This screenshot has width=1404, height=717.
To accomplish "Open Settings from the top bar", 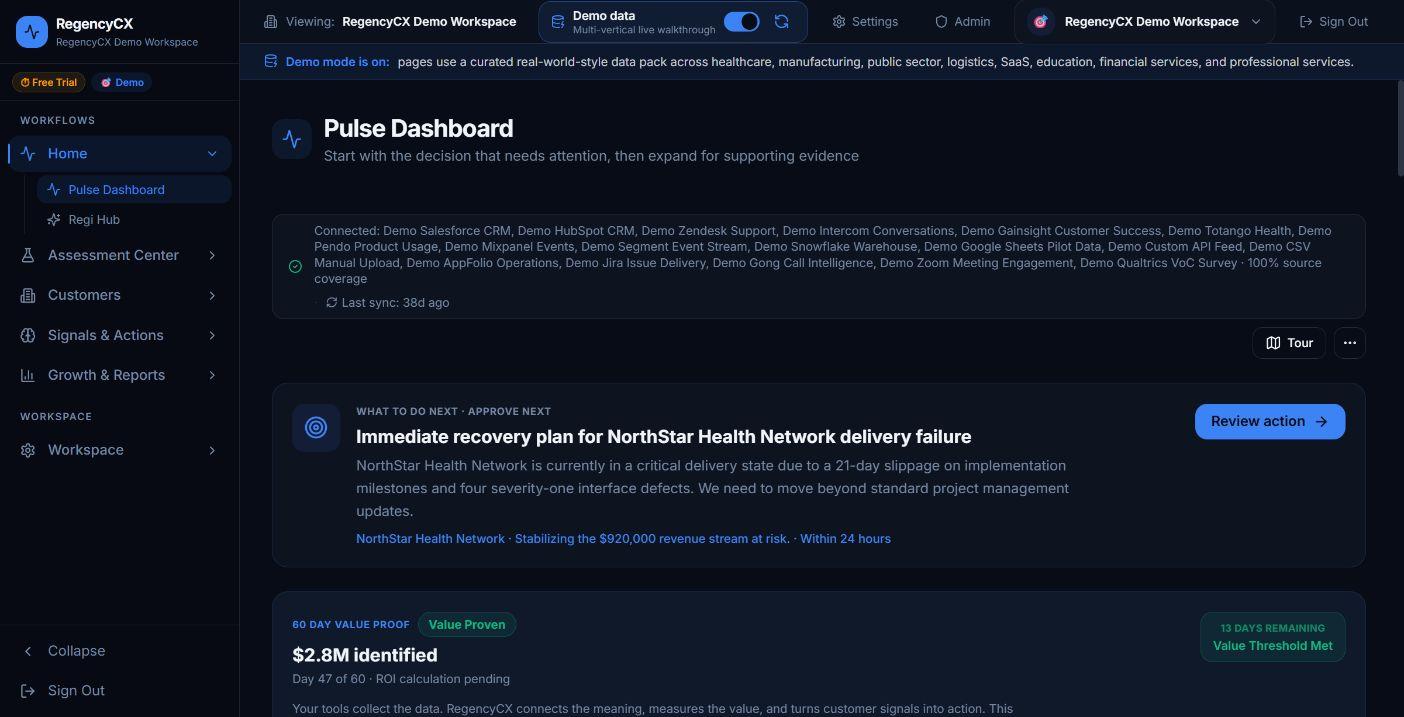I will point(865,21).
